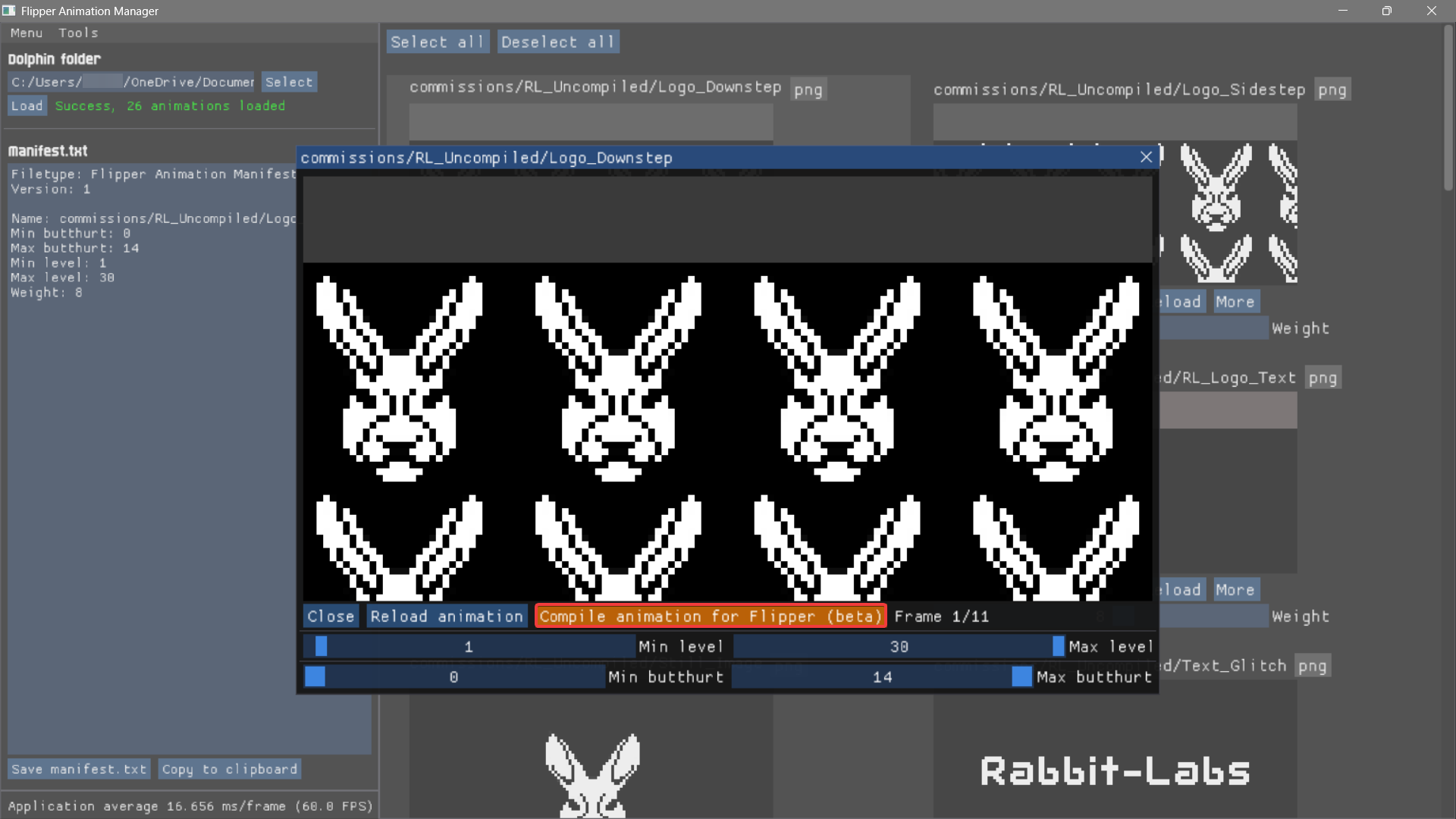Click the Min level slider

pos(469,647)
